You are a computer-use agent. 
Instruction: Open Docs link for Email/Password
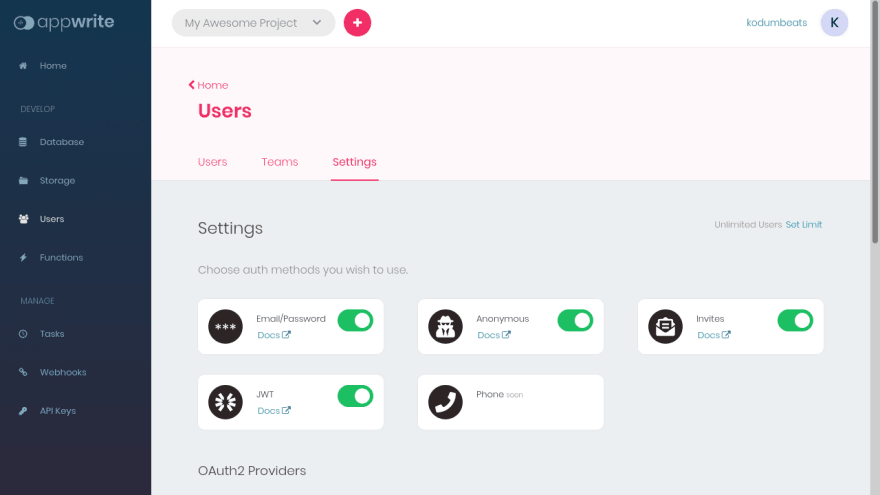click(x=268, y=335)
